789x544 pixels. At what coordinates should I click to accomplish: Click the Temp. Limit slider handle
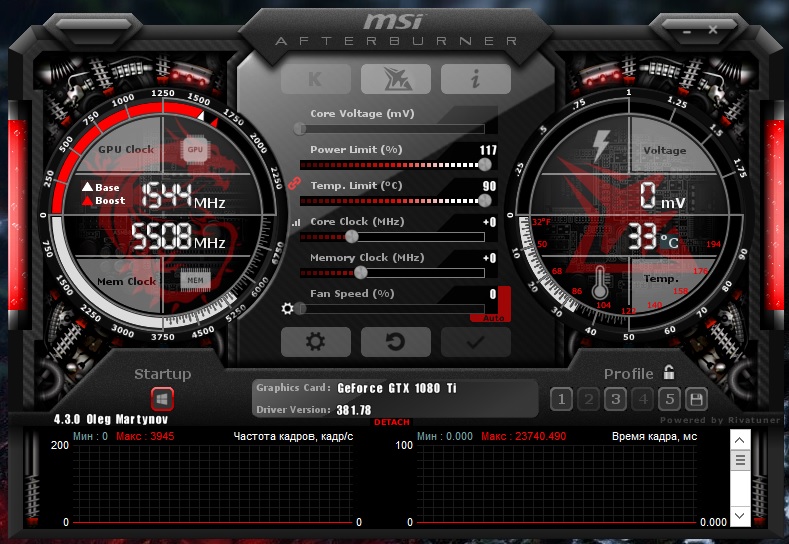pyautogui.click(x=485, y=200)
